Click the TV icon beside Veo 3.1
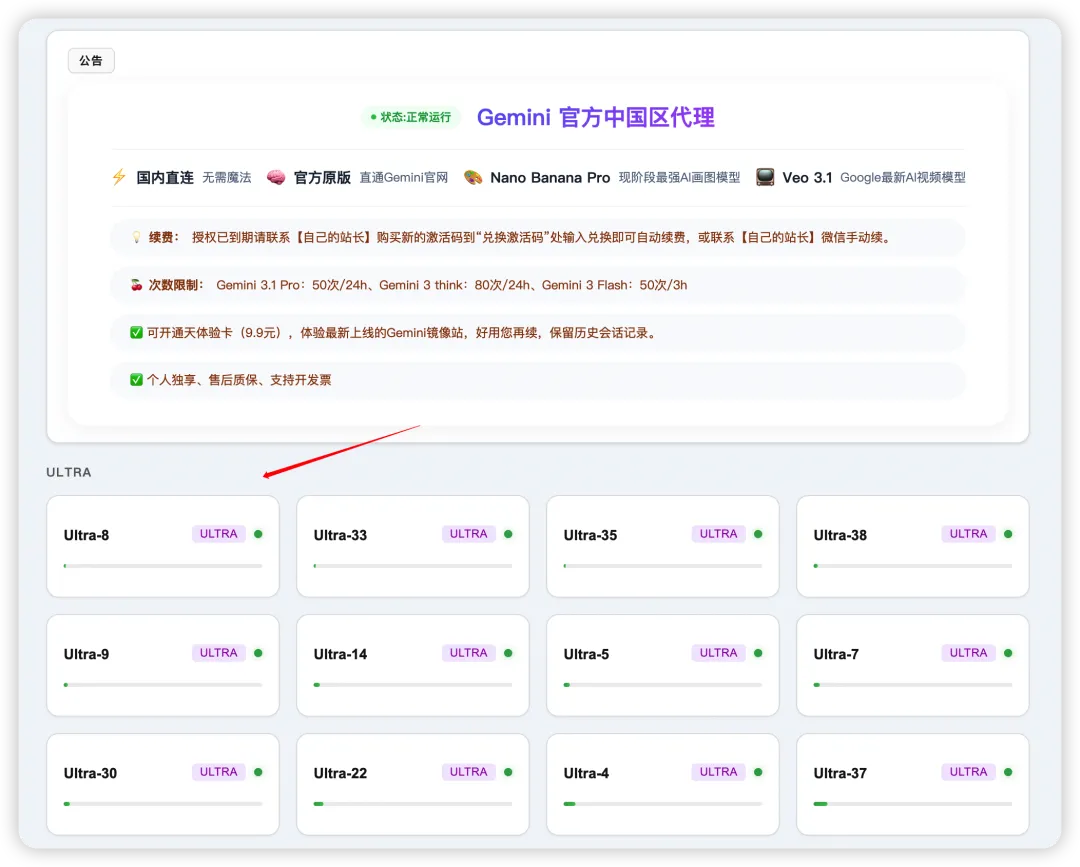This screenshot has width=1080, height=867. [x=765, y=177]
